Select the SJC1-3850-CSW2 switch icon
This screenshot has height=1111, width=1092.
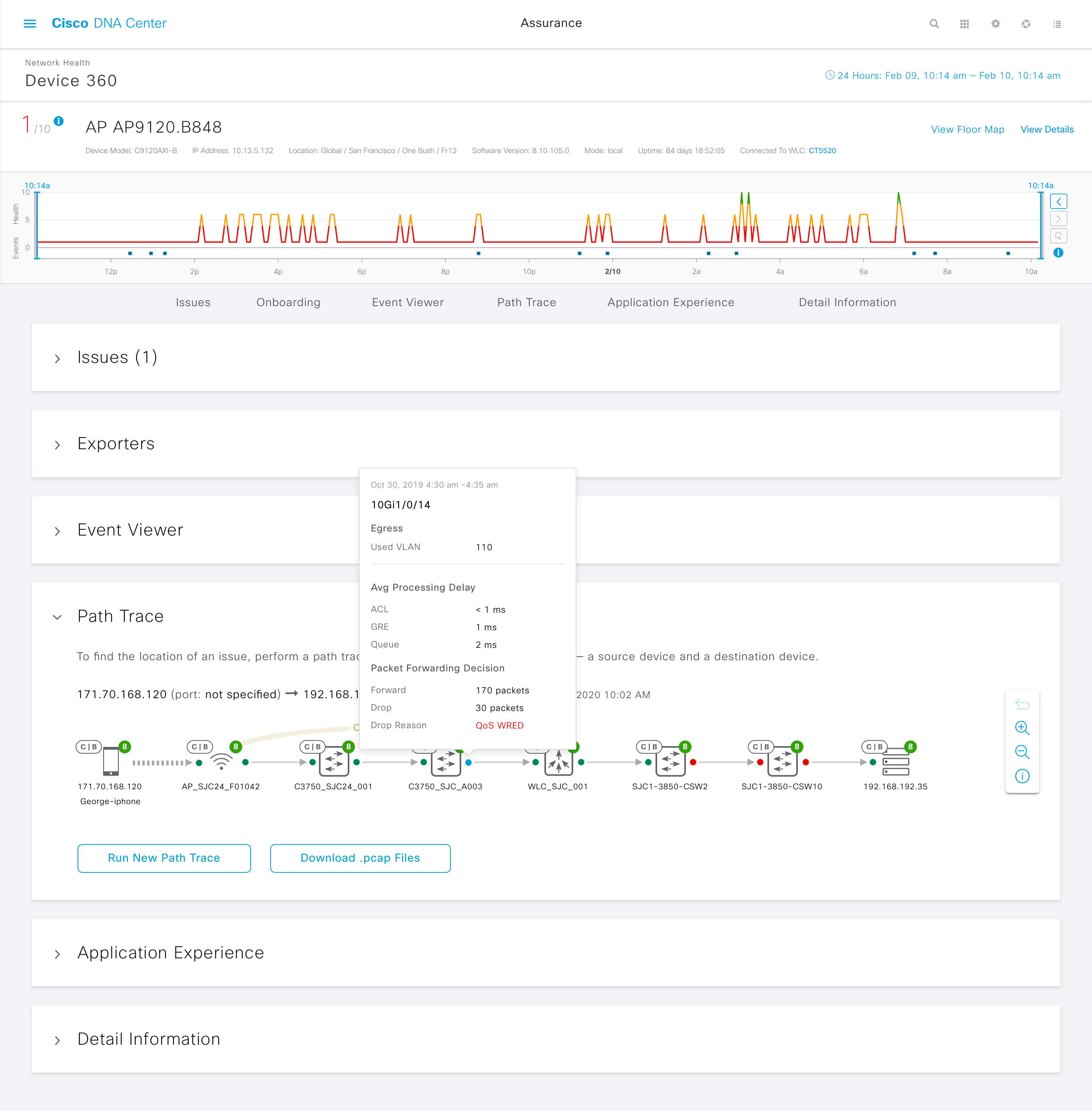pos(670,762)
